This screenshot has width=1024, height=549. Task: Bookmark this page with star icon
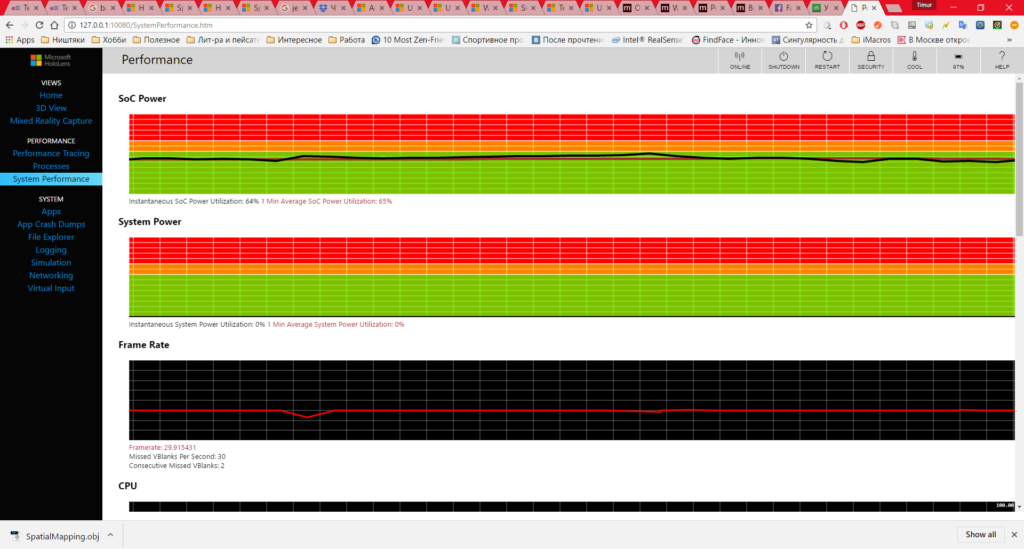(x=809, y=25)
